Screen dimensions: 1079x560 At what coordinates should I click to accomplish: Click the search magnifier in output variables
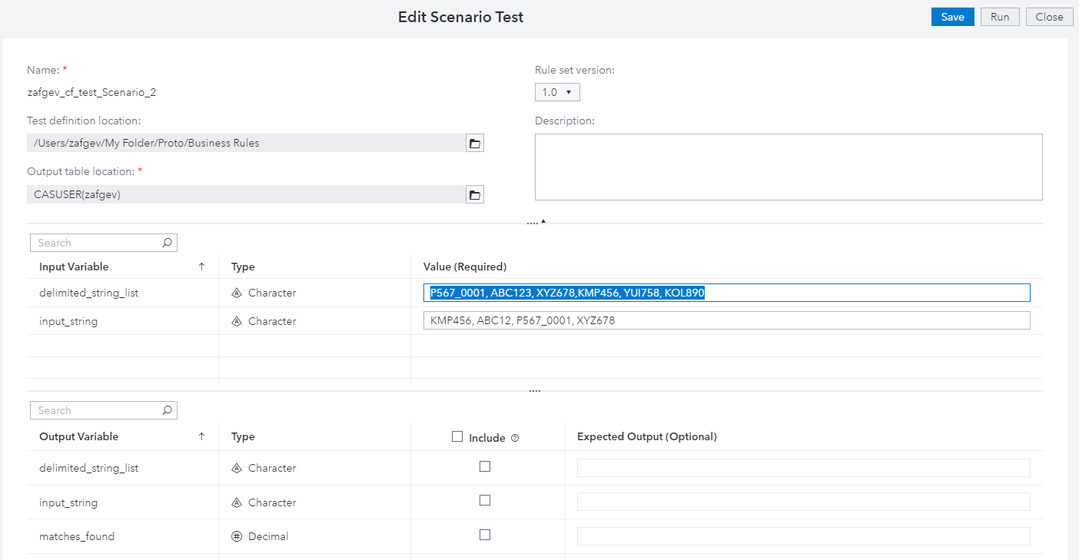(x=167, y=410)
